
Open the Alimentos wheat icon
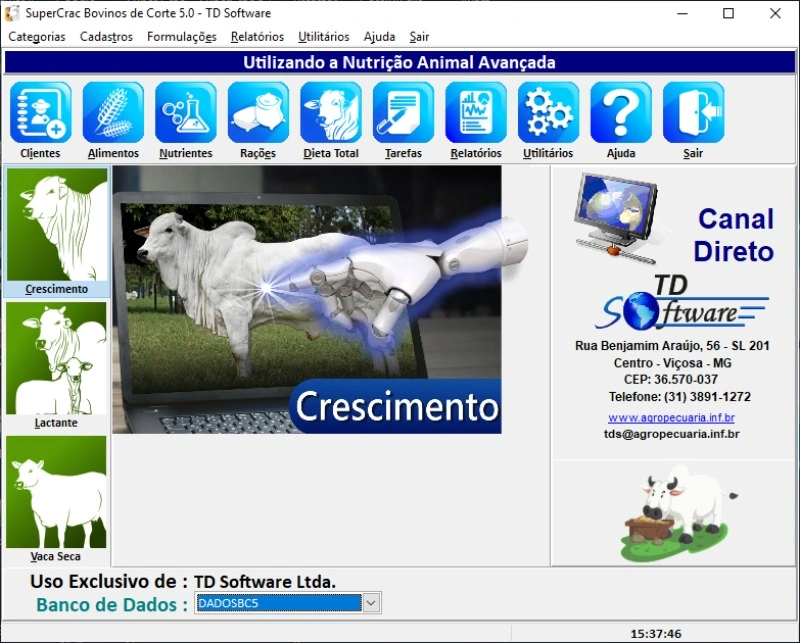tap(113, 113)
